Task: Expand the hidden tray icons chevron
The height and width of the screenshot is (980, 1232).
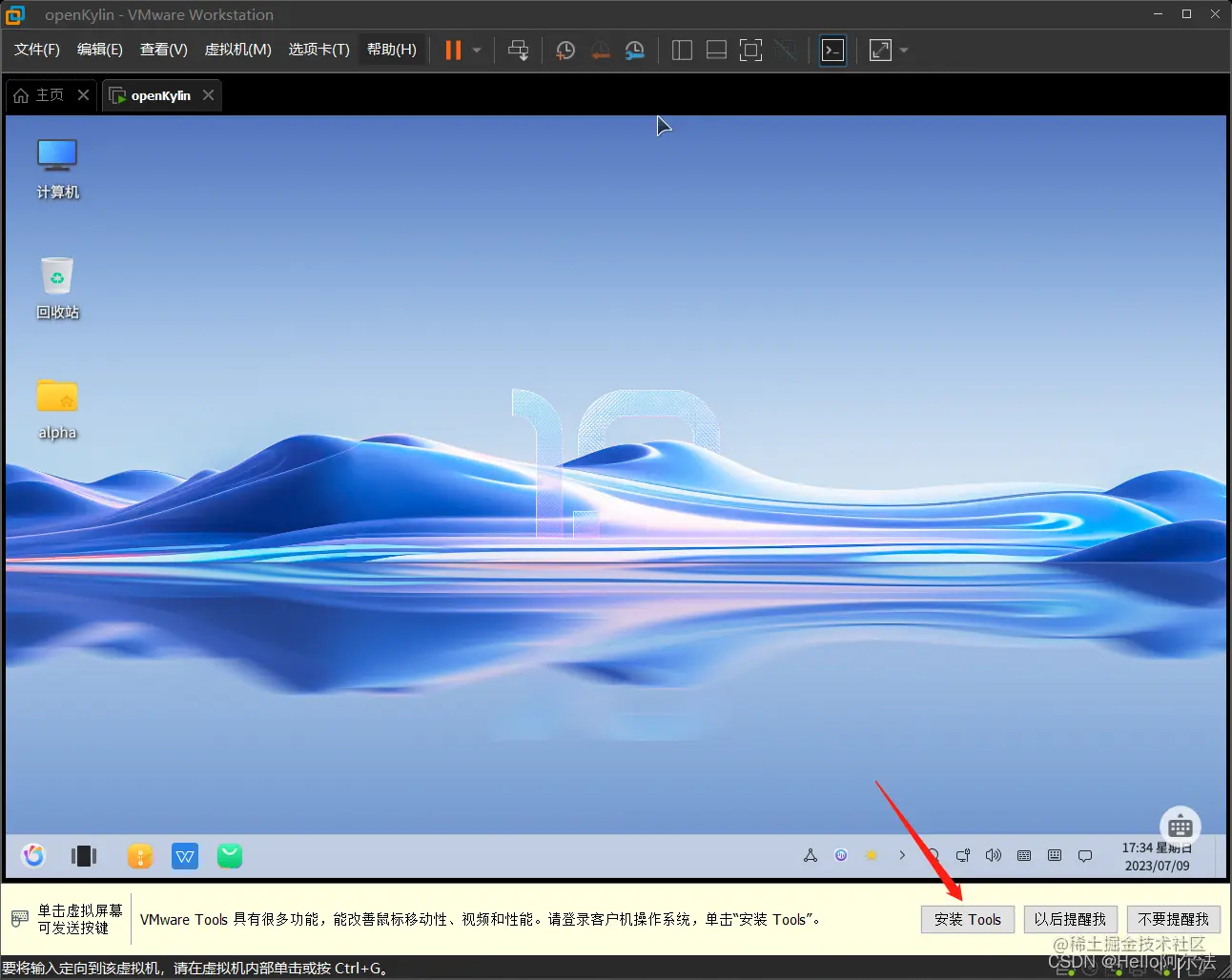Action: coord(902,855)
